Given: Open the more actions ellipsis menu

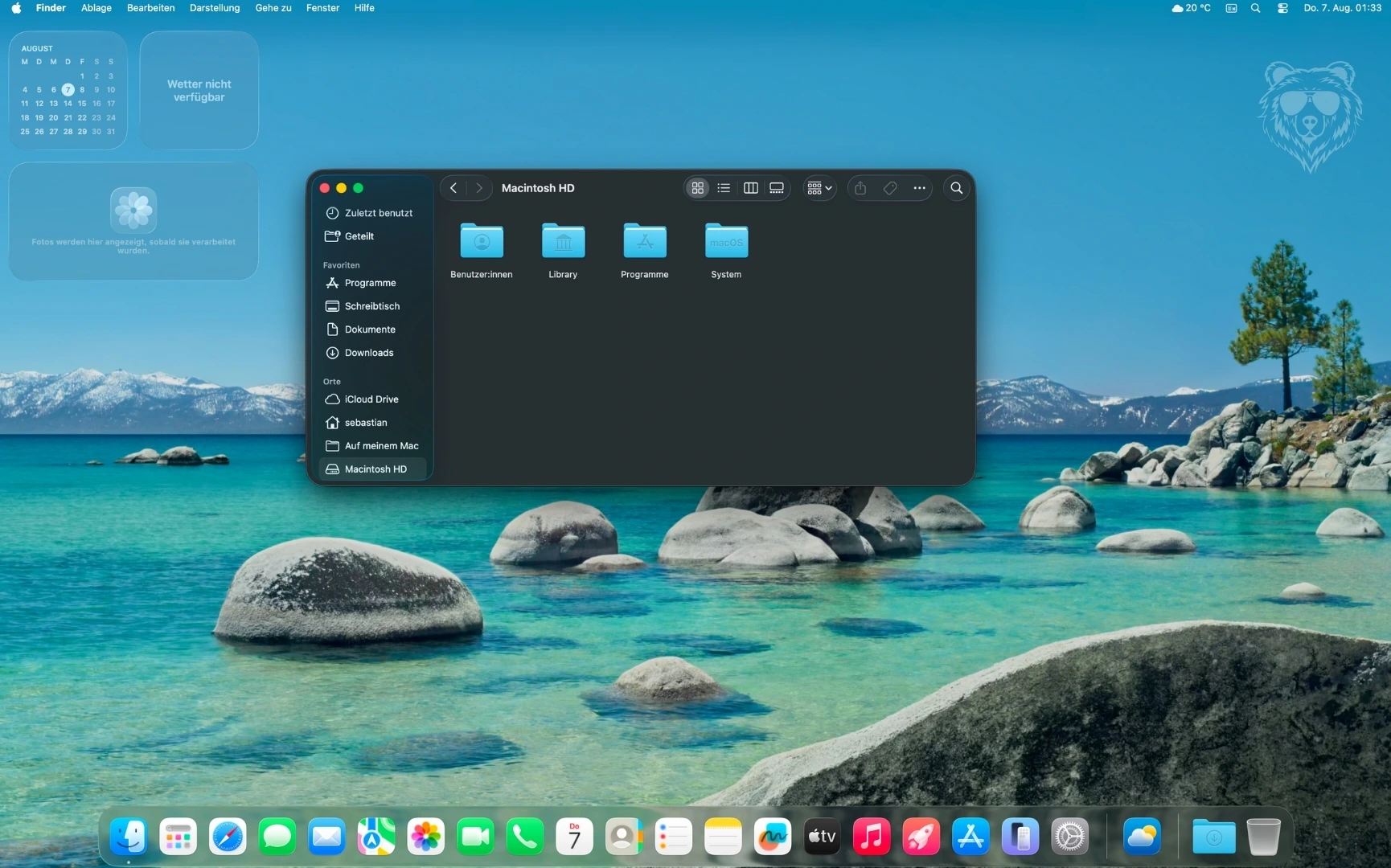Looking at the screenshot, I should 919,187.
